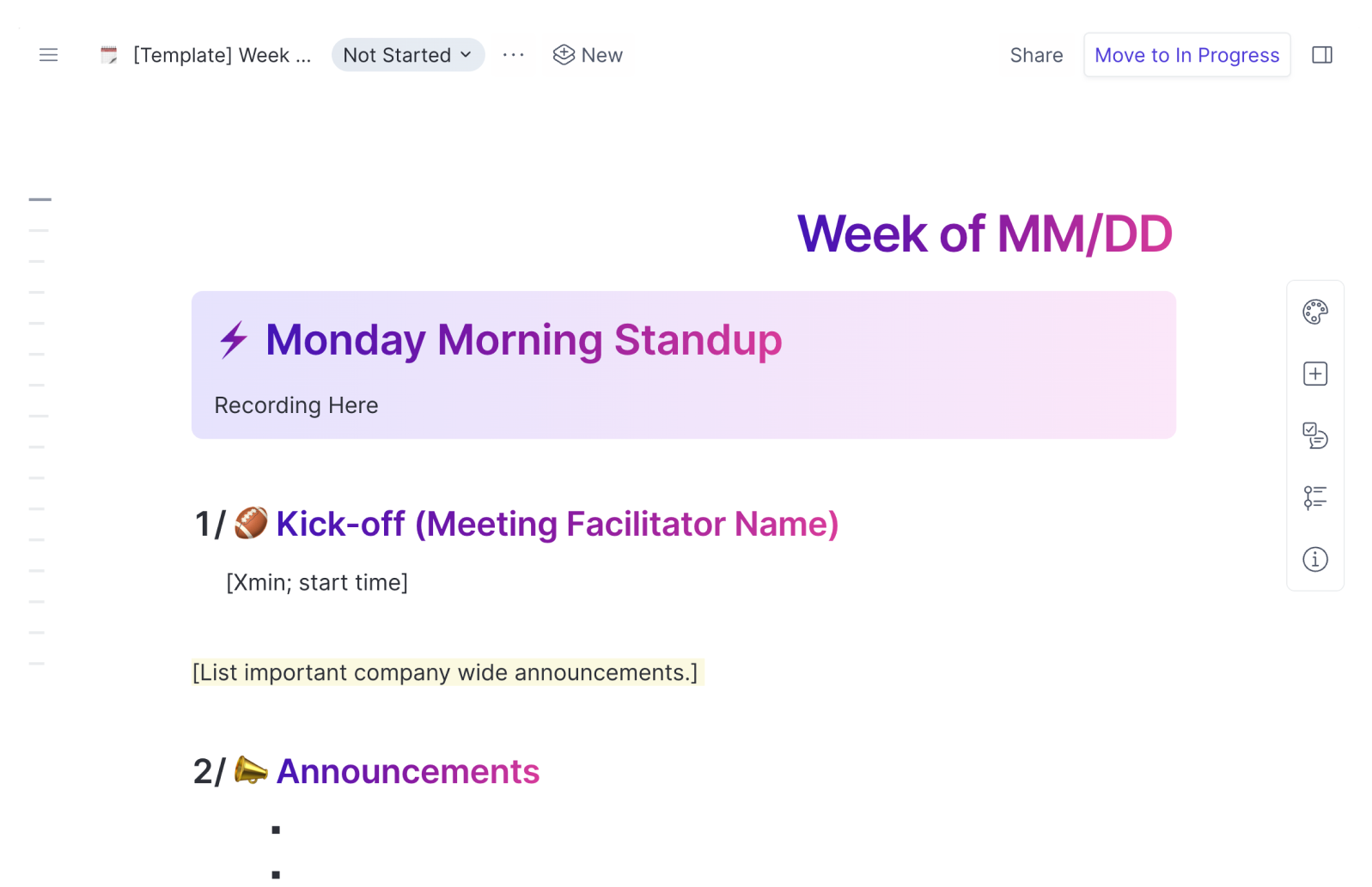
Task: Click Move to In Progress button
Action: click(1186, 55)
